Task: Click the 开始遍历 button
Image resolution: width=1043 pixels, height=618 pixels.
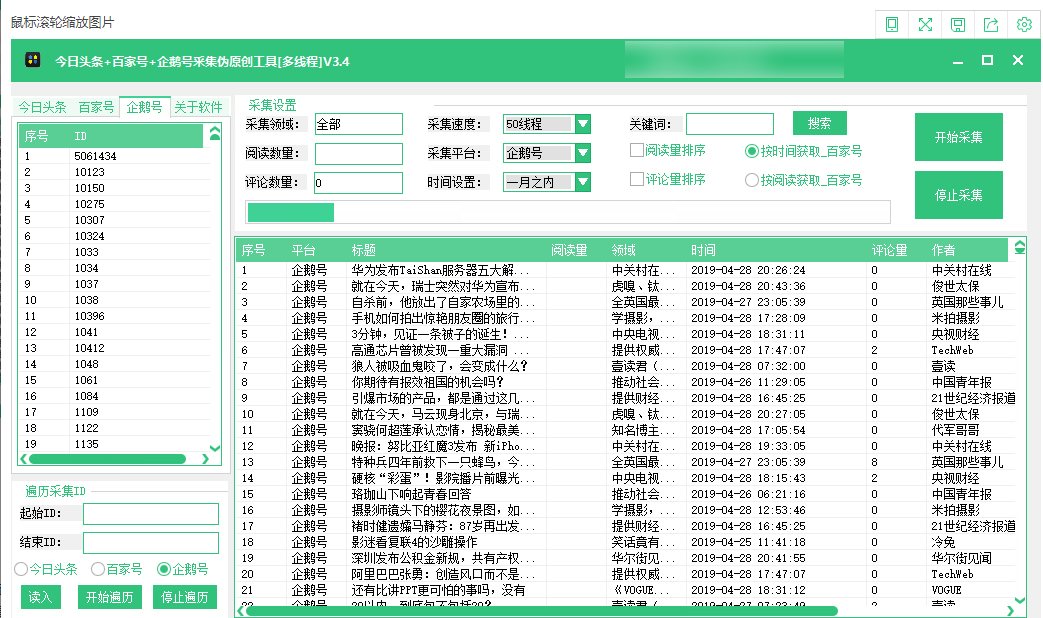Action: pyautogui.click(x=109, y=597)
